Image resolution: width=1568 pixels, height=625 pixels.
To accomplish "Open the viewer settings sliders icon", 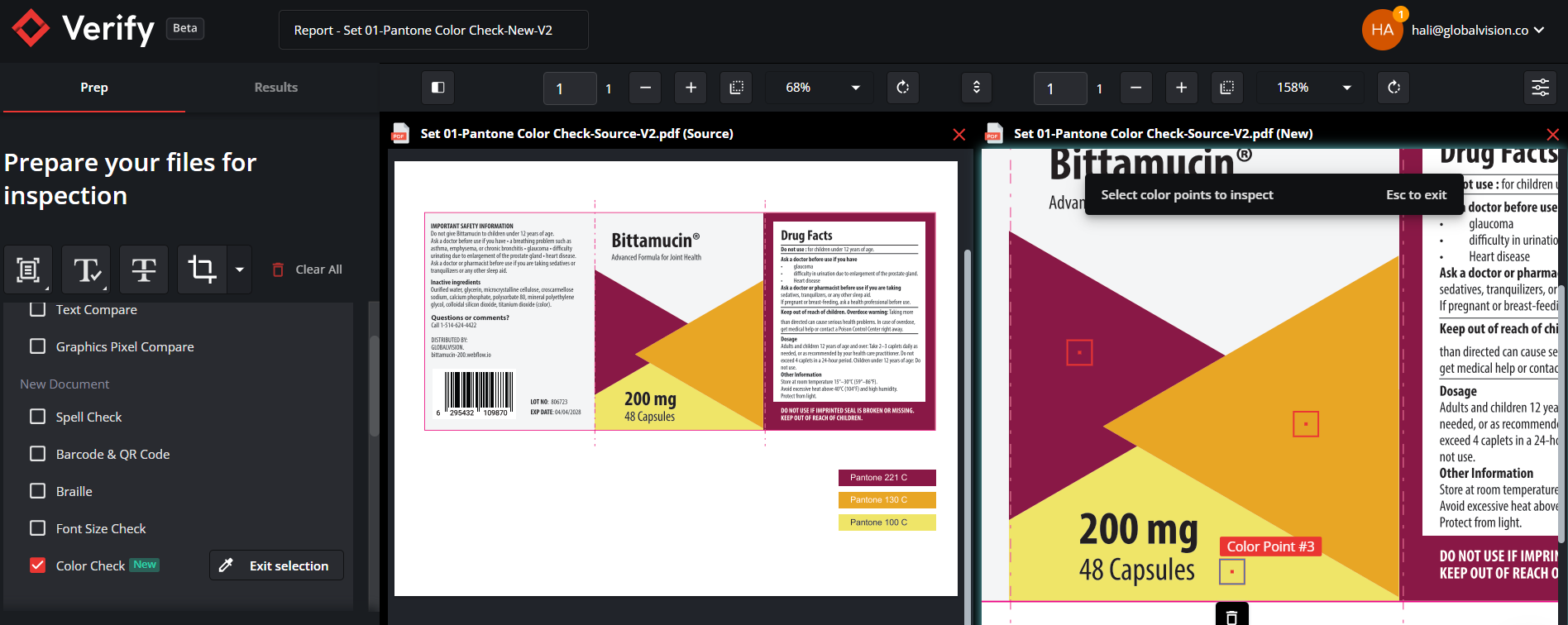I will (x=1541, y=88).
